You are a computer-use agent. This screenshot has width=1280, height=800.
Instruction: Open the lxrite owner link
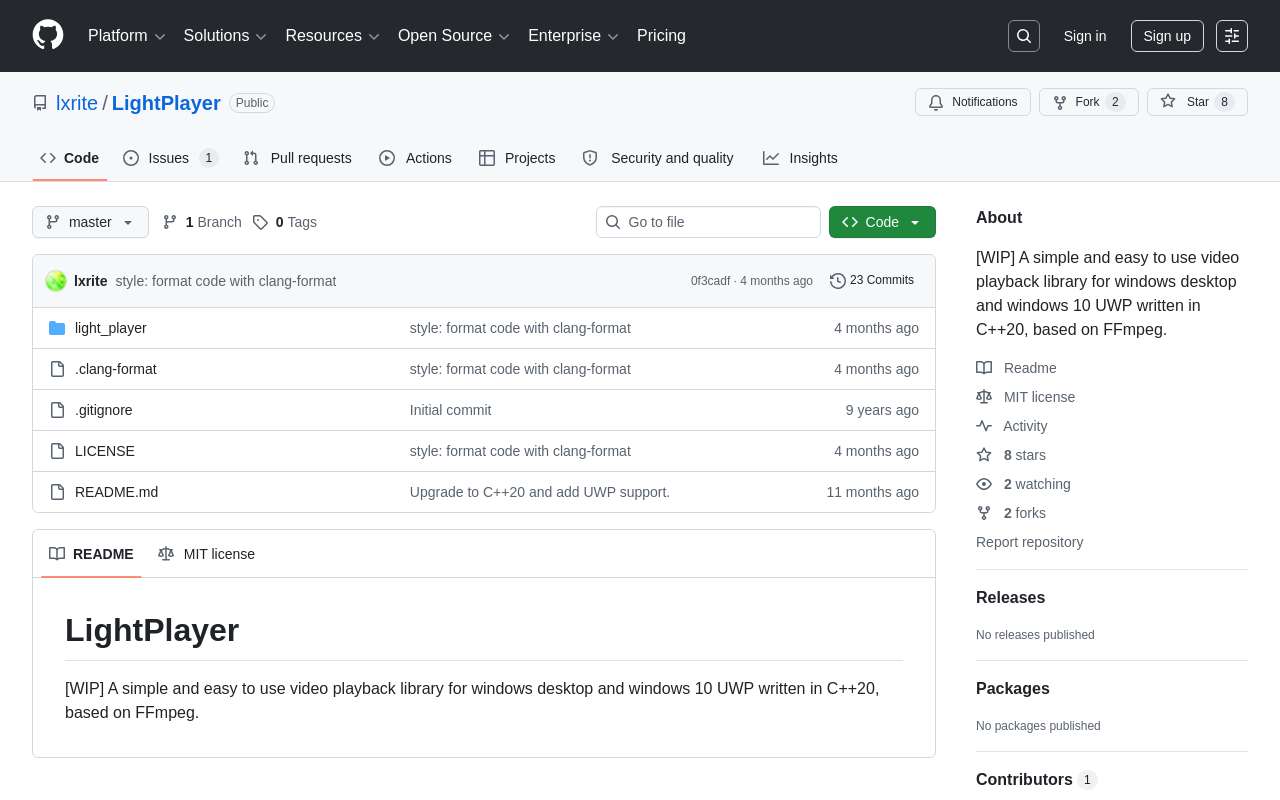click(x=77, y=103)
